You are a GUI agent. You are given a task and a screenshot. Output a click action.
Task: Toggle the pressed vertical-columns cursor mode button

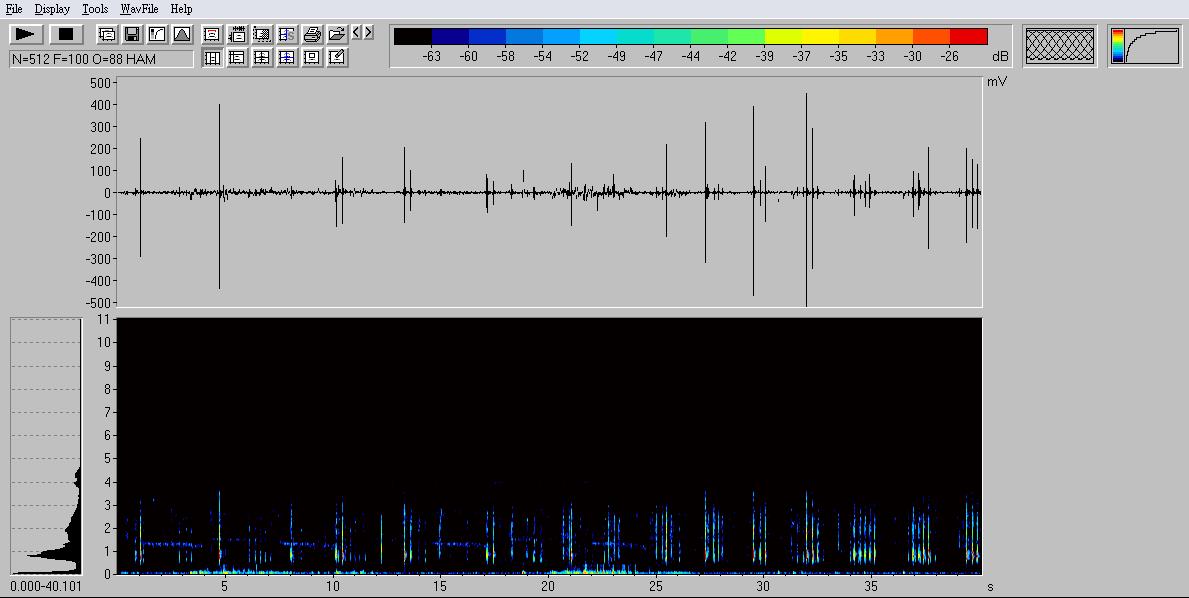tap(212, 58)
